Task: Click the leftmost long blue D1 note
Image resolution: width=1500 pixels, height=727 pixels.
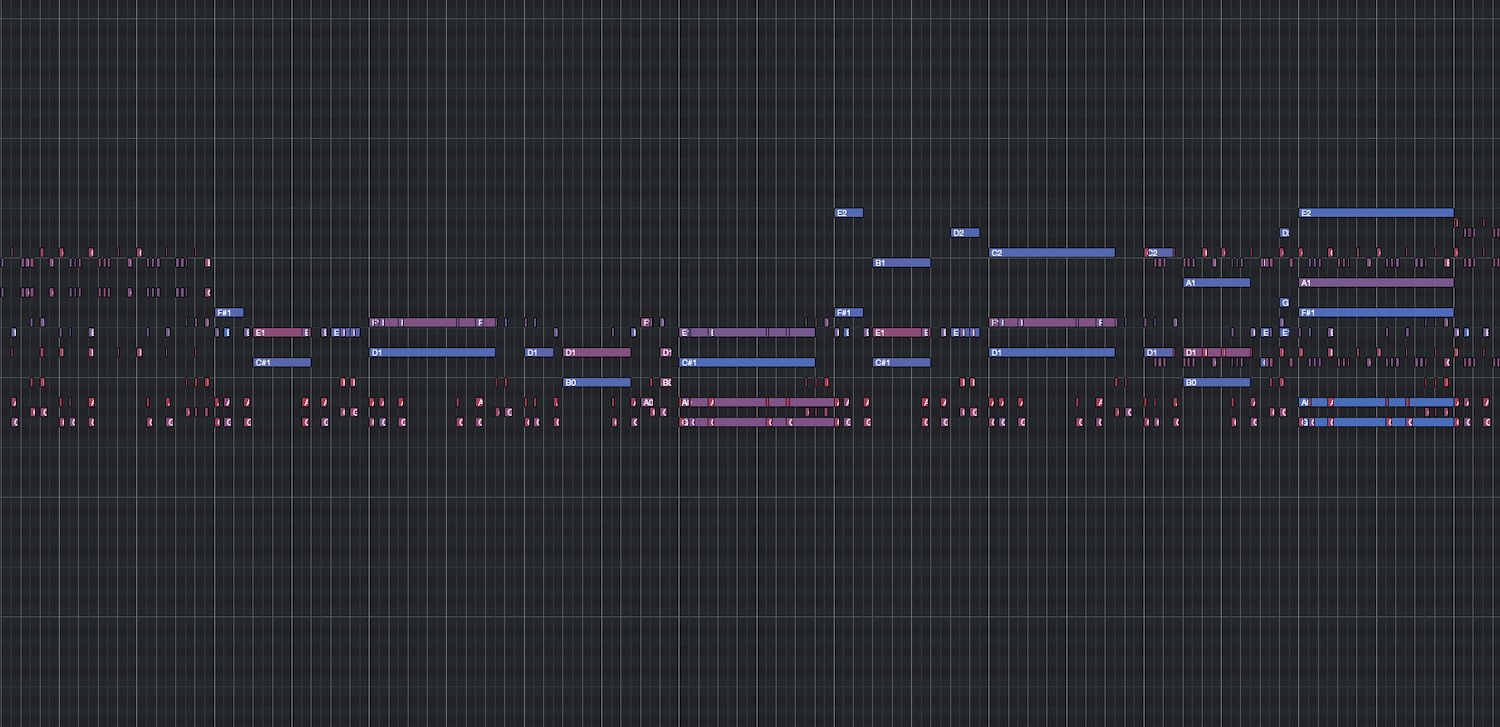Action: pos(432,353)
